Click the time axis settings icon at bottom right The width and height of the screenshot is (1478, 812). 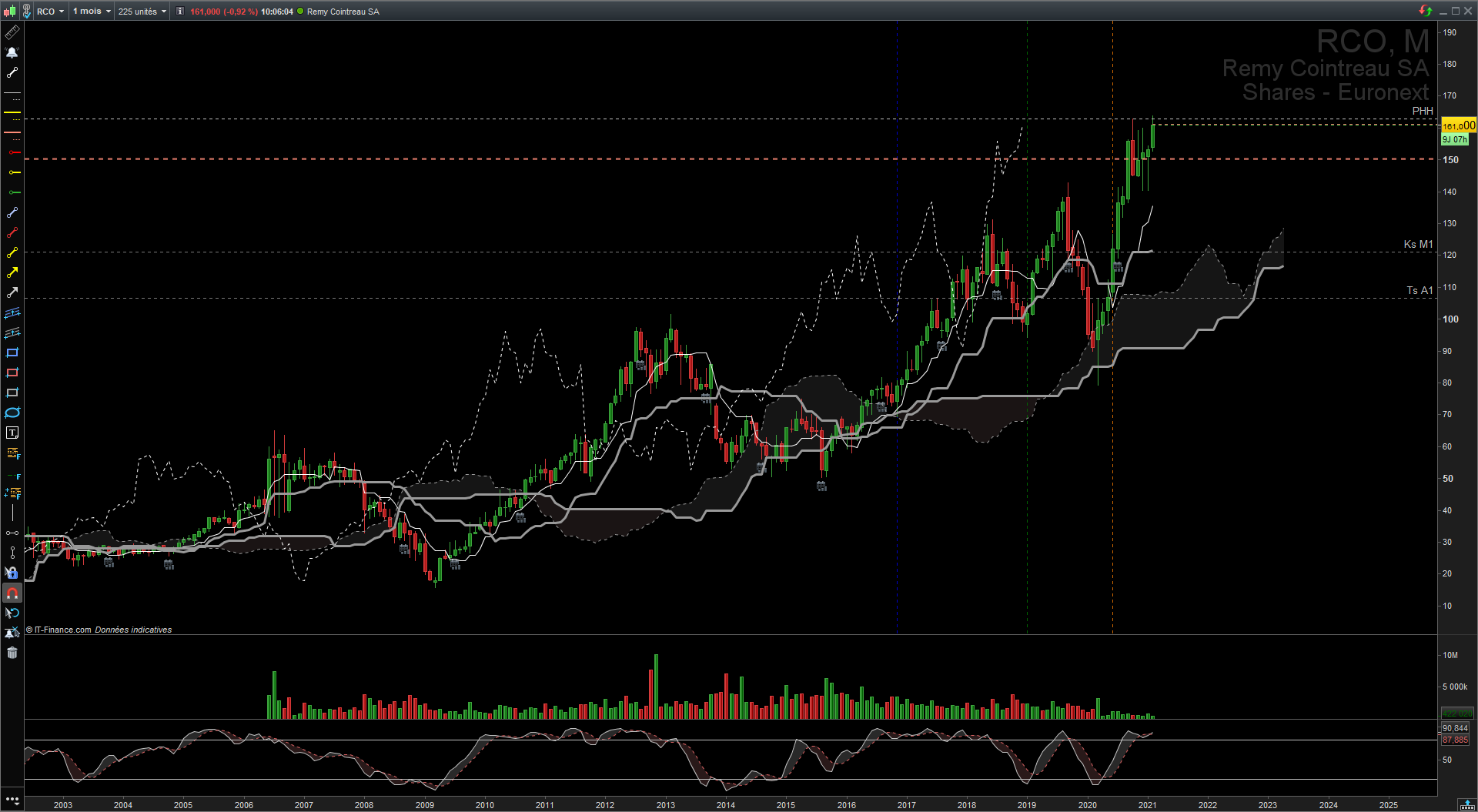point(1467,804)
